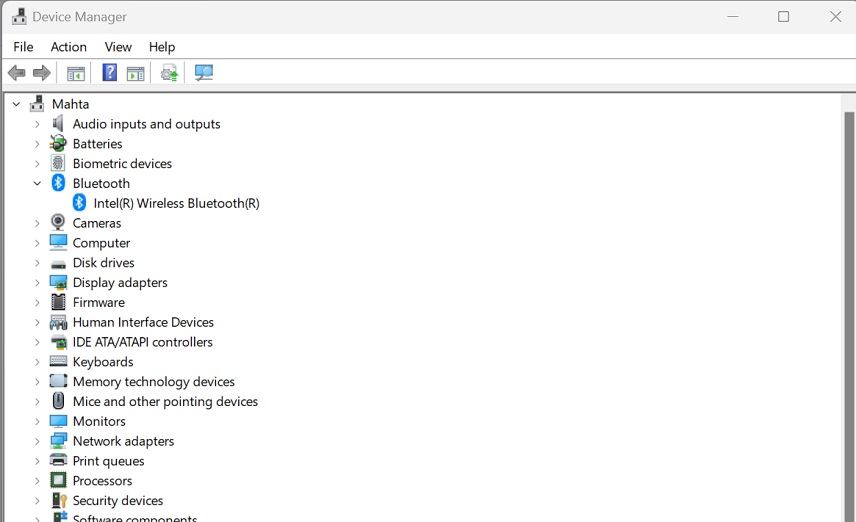Select the IDE ATA/ATAPI controllers label
The width and height of the screenshot is (856, 522).
[142, 342]
